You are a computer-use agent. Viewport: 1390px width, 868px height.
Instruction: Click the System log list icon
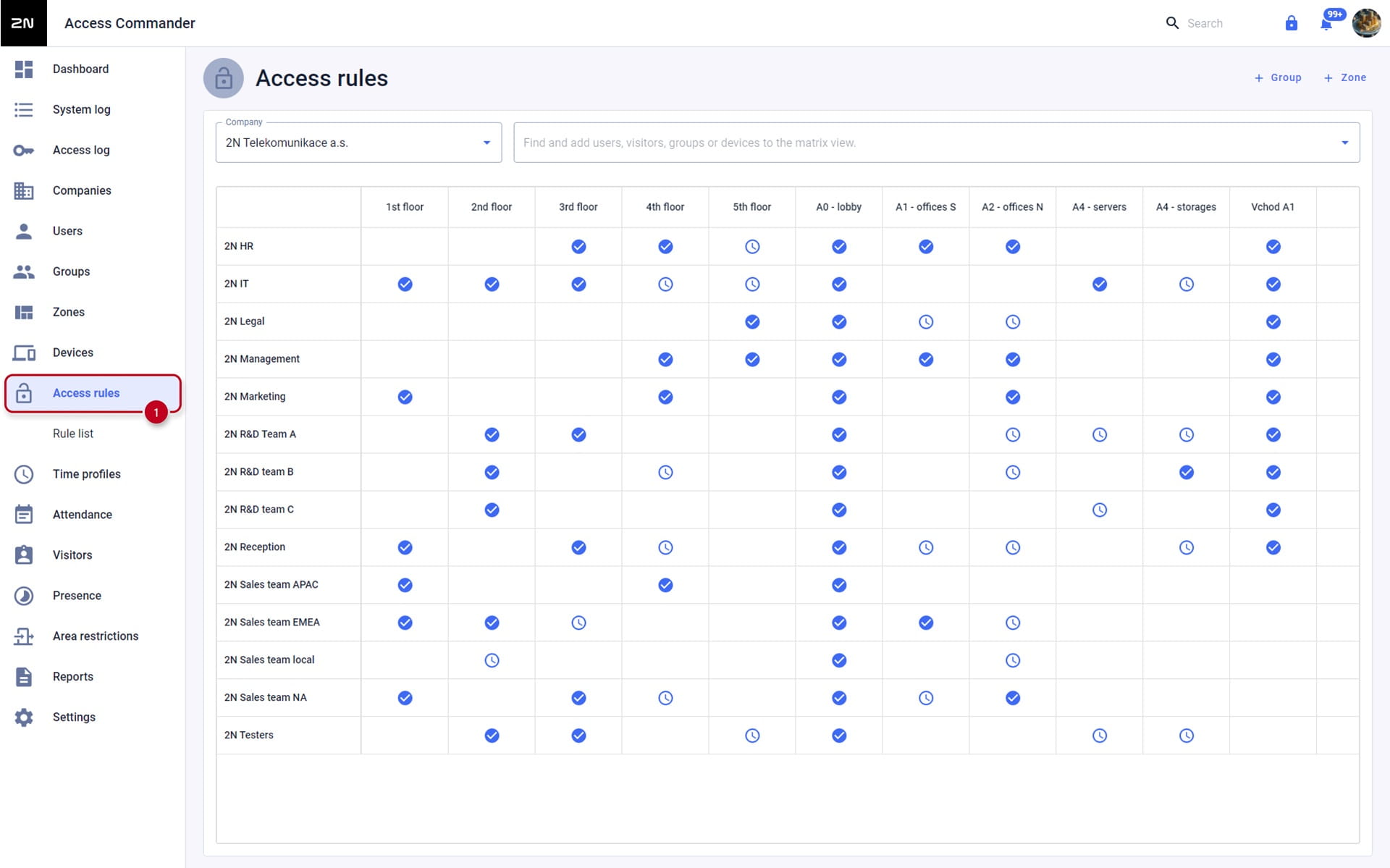pos(24,109)
